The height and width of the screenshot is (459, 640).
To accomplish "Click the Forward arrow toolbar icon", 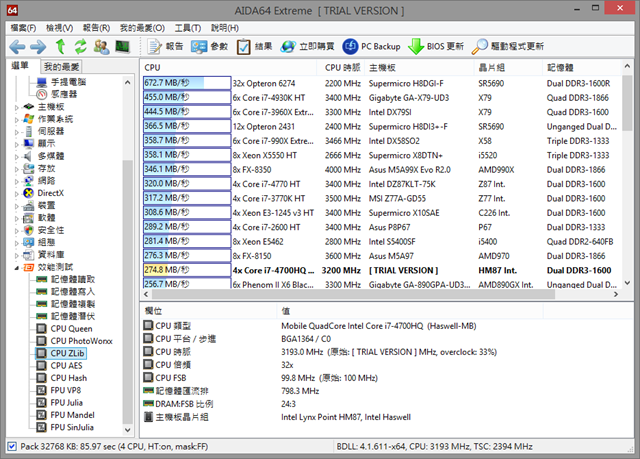I will point(38,47).
